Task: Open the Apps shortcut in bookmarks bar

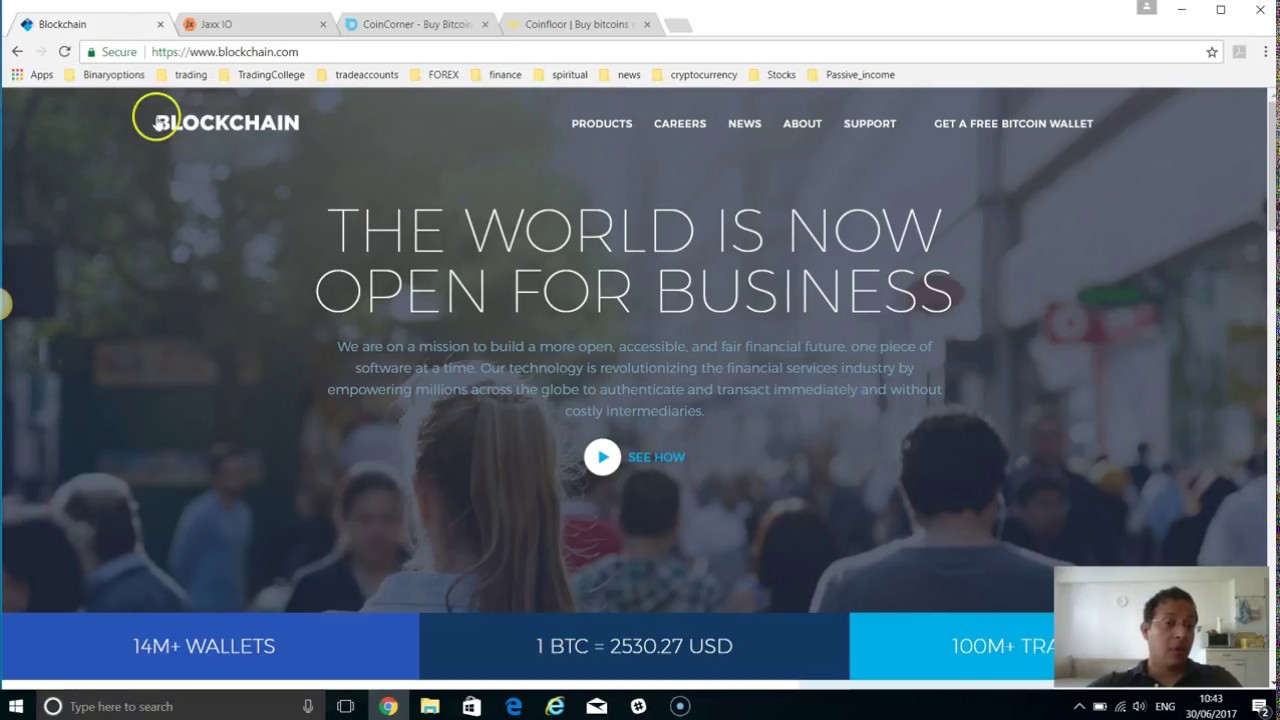Action: pos(32,75)
